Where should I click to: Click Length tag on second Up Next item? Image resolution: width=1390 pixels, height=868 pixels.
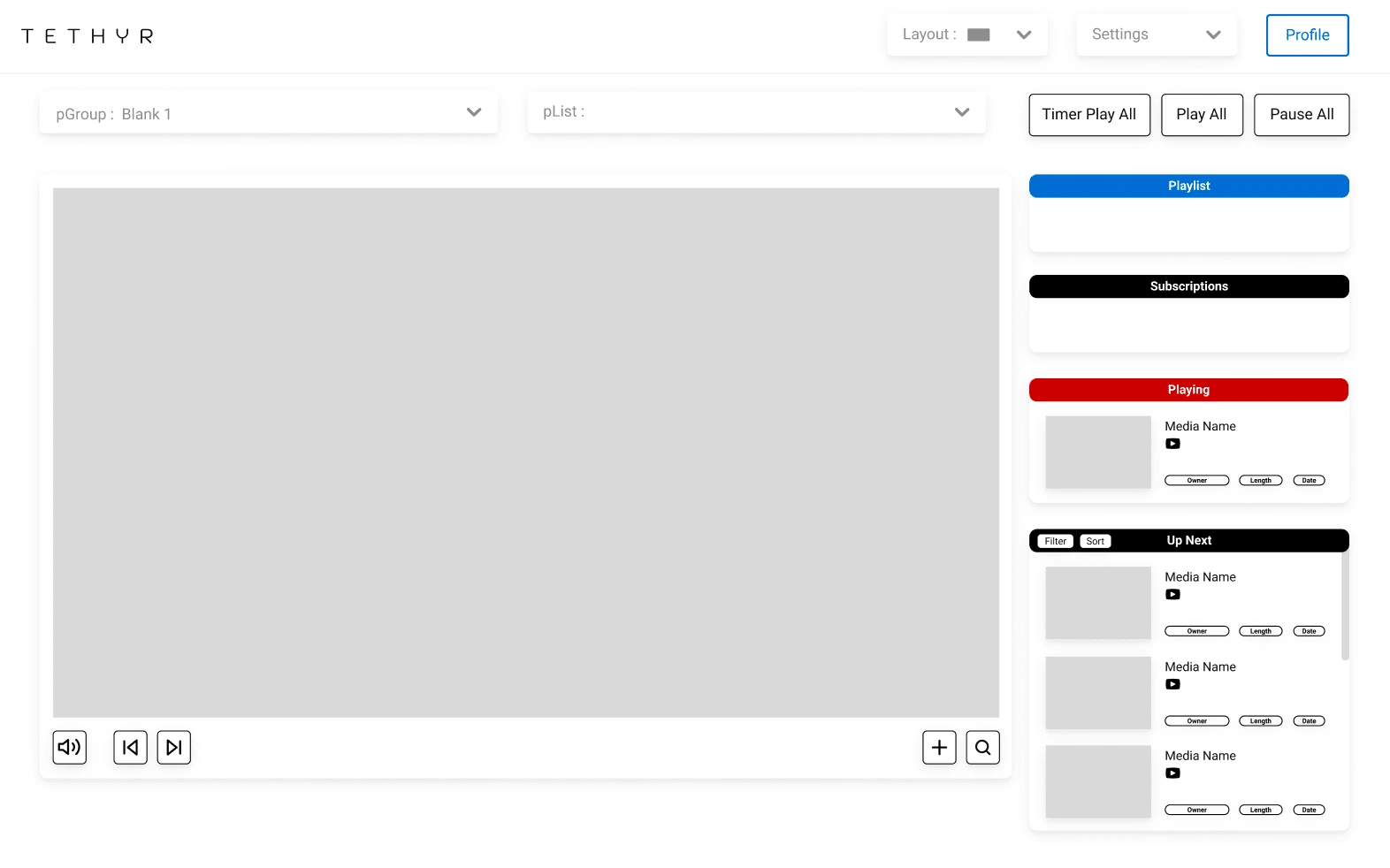point(1261,721)
